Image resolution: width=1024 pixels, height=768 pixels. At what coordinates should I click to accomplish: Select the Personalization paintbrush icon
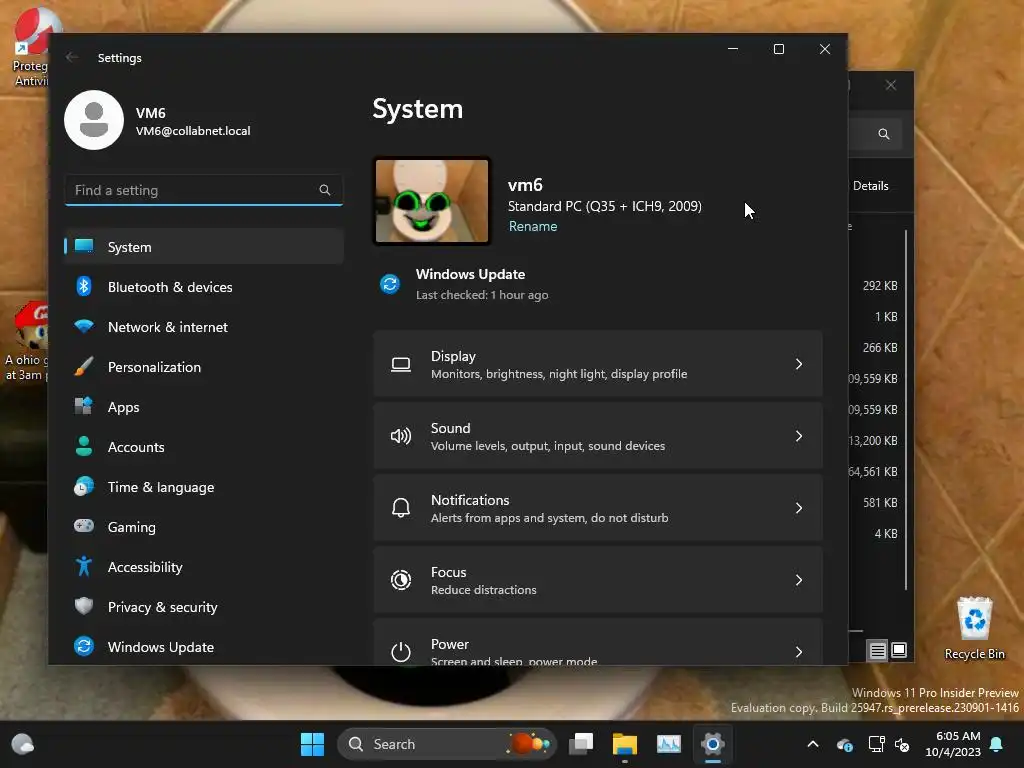tap(84, 367)
